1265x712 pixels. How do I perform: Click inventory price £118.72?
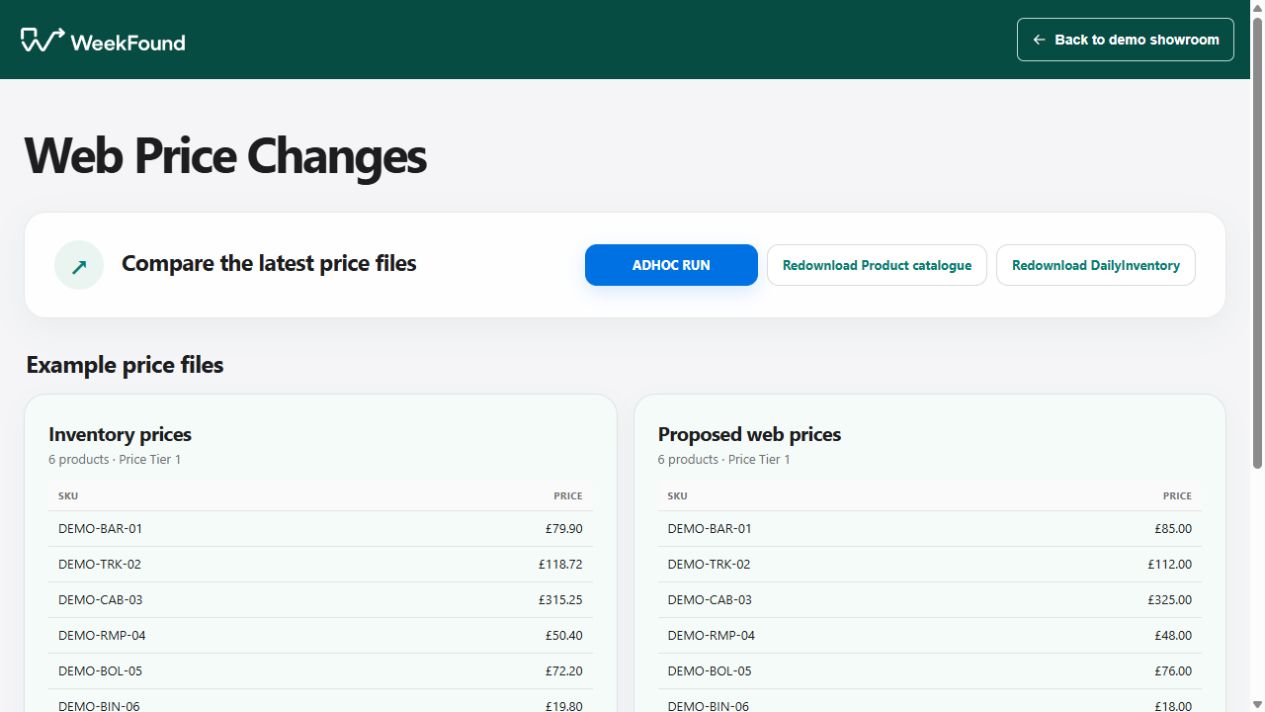pos(560,564)
